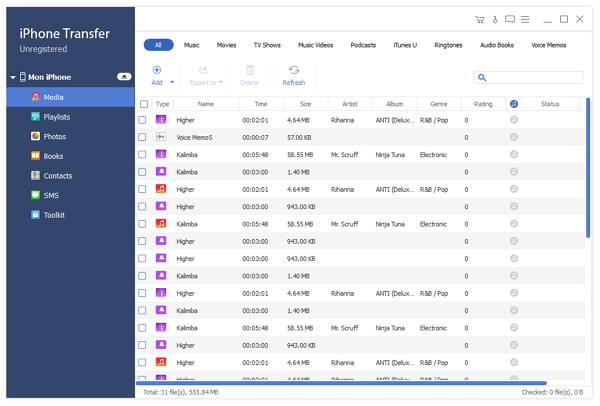Check first Kalimba 58.55 MB row checkbox

142,155
